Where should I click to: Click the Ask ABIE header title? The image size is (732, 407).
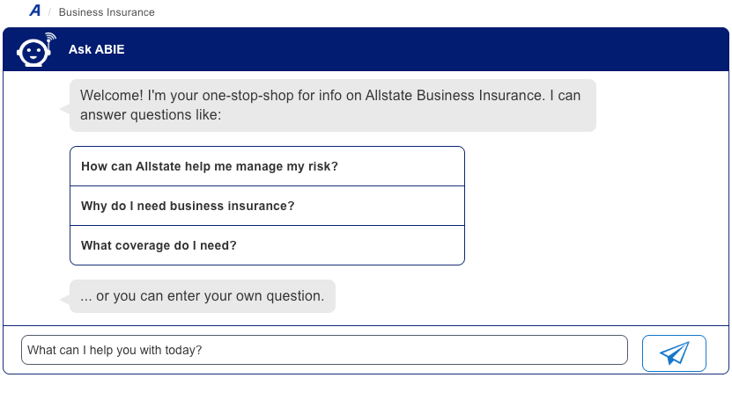click(x=96, y=49)
